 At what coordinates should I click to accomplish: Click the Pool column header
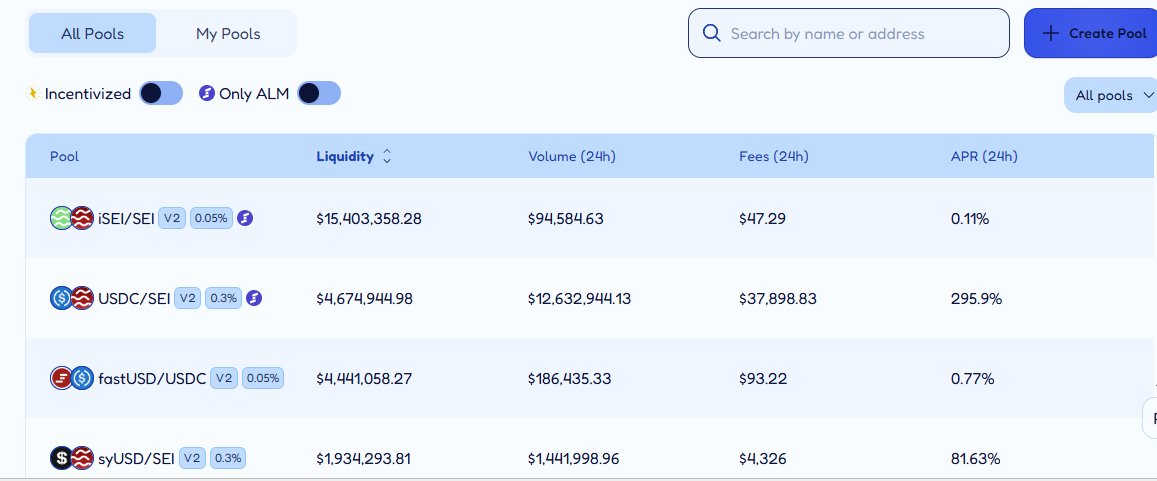64,156
